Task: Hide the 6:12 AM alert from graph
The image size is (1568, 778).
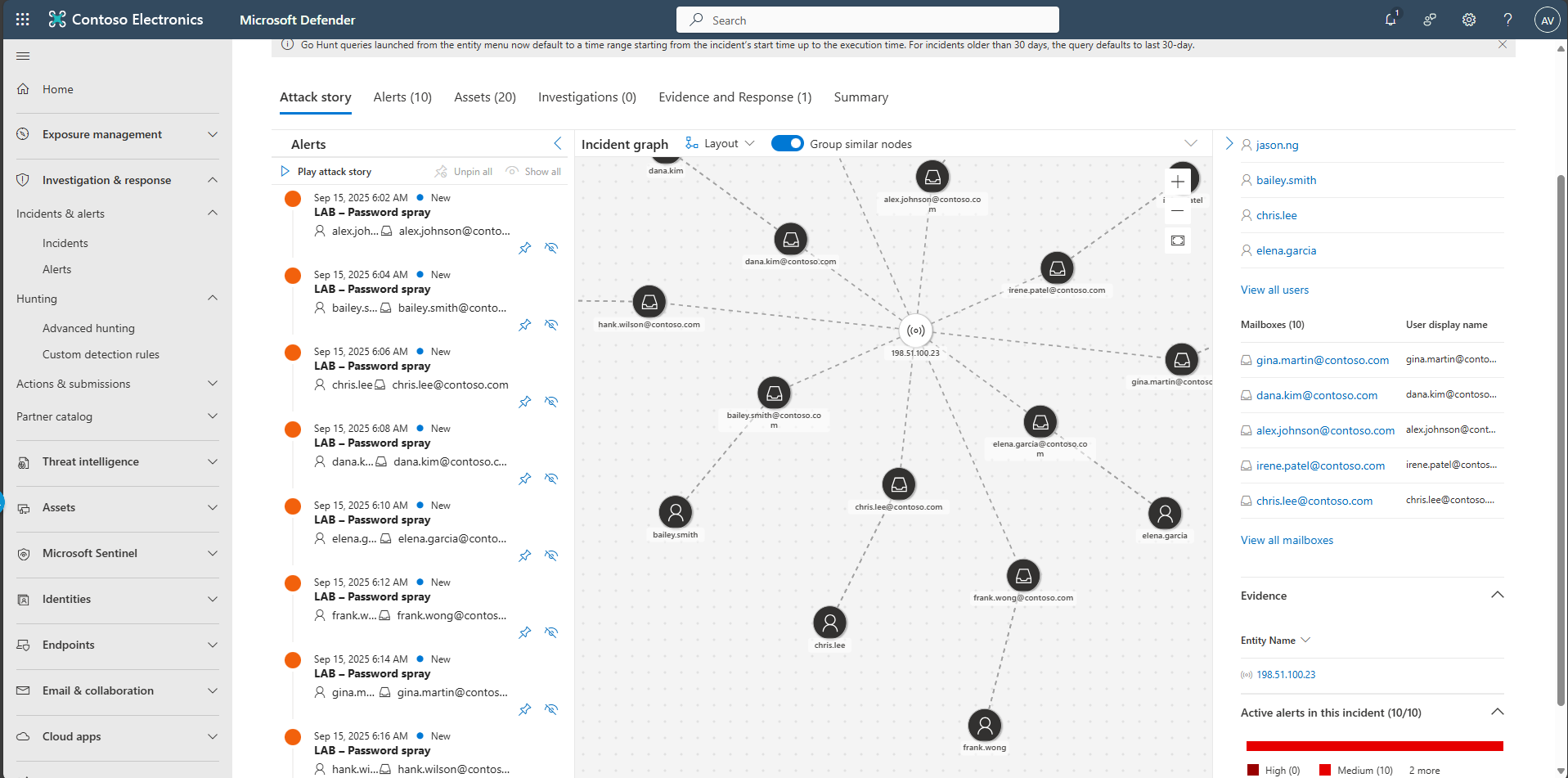Action: [x=551, y=632]
